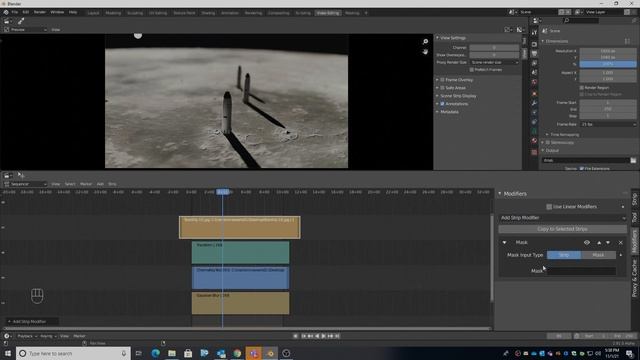Click the Mask modifier close X icon
The width and height of the screenshot is (640, 360).
point(620,242)
